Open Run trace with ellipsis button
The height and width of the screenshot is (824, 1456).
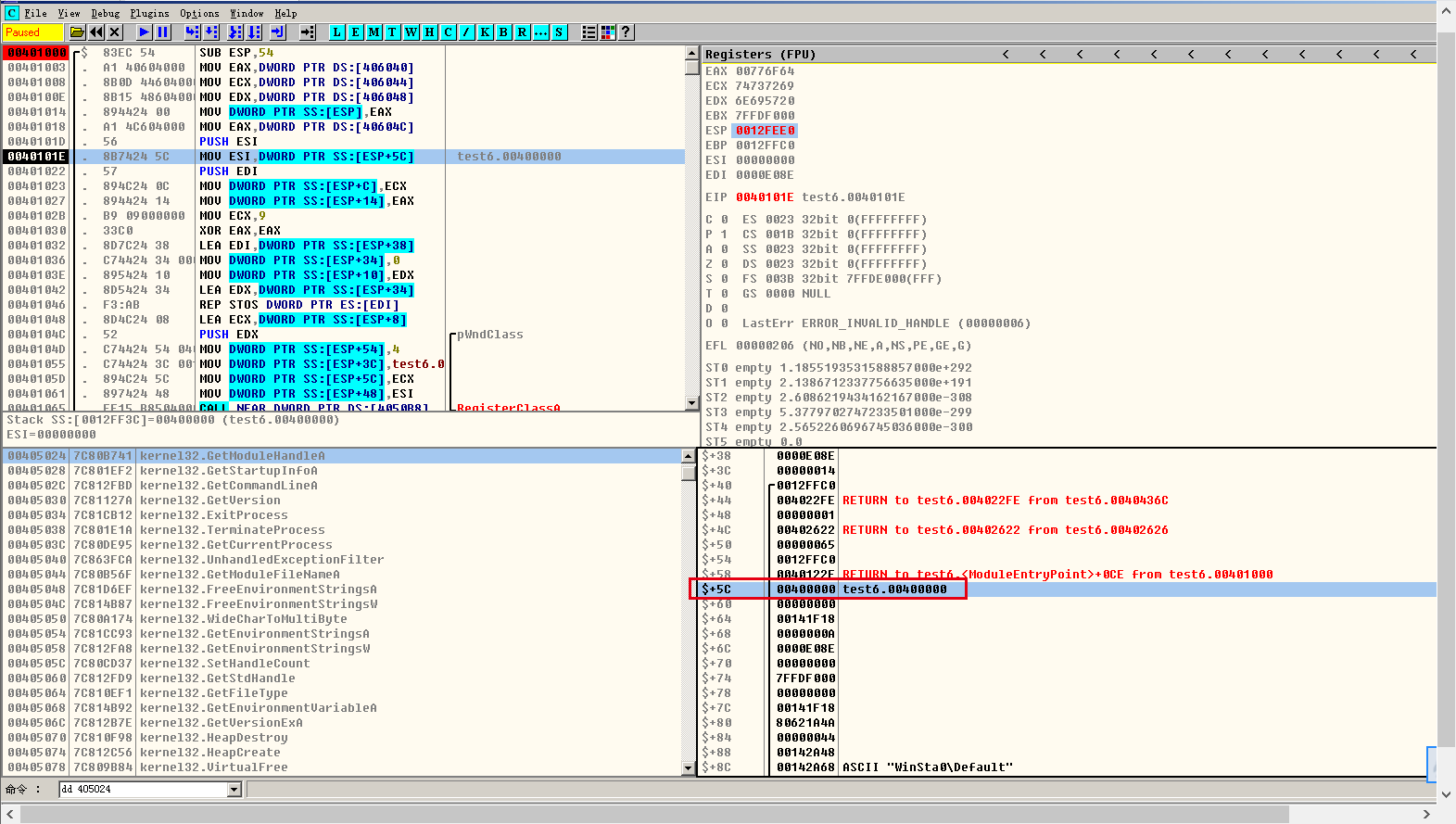click(x=541, y=32)
